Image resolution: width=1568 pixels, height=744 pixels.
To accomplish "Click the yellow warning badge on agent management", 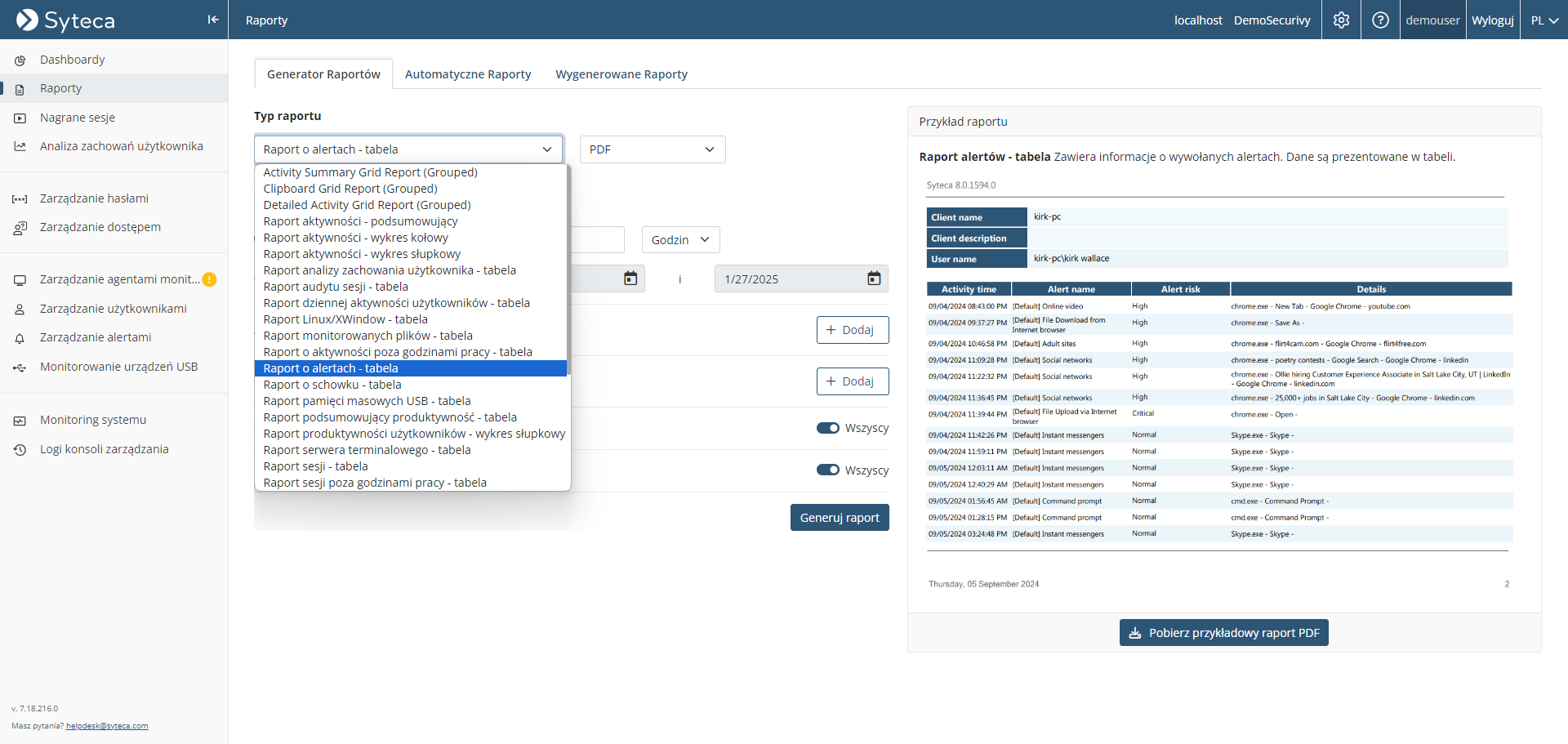I will [x=209, y=279].
